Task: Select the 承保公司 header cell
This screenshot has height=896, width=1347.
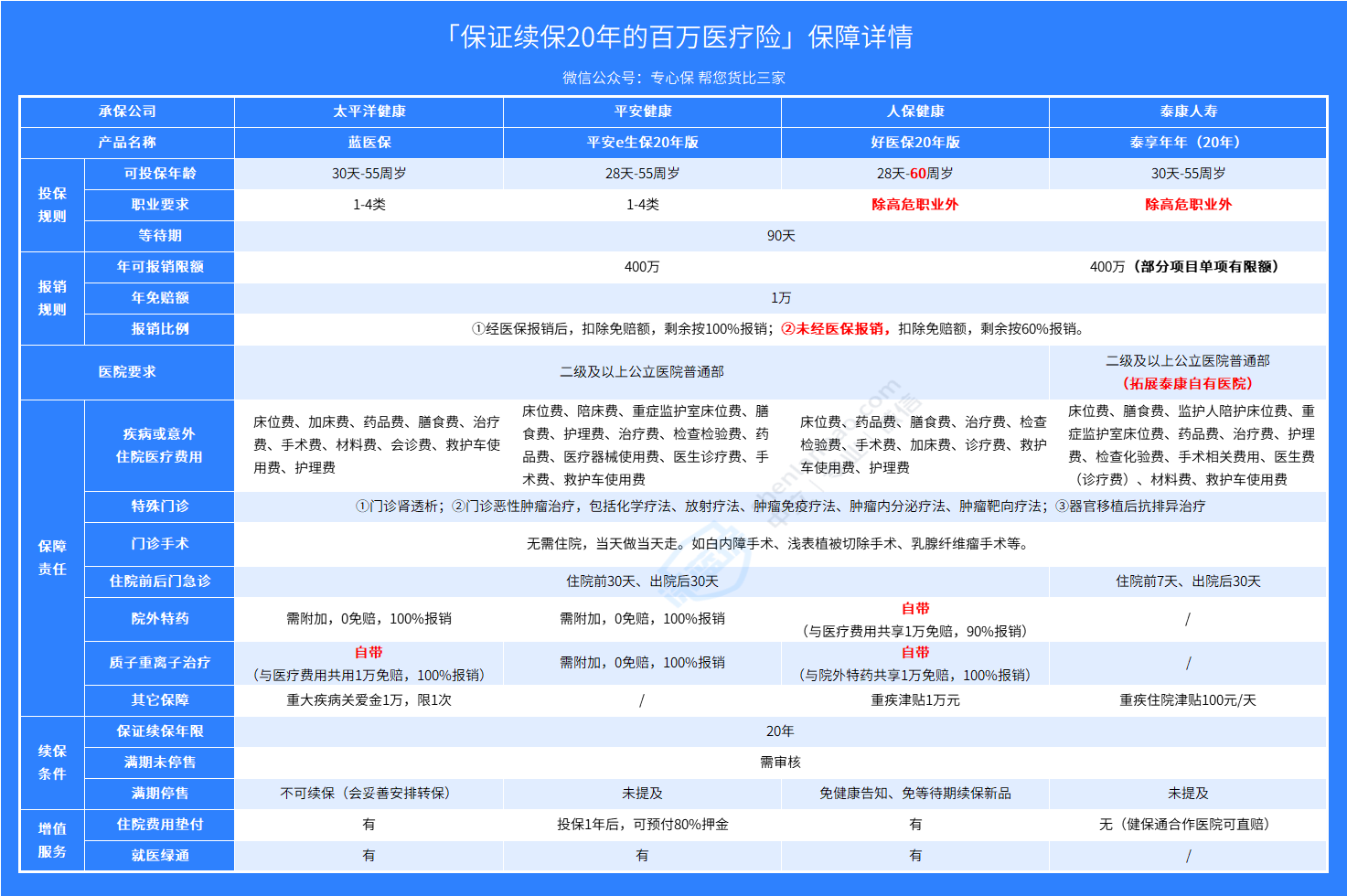Action: [127, 112]
